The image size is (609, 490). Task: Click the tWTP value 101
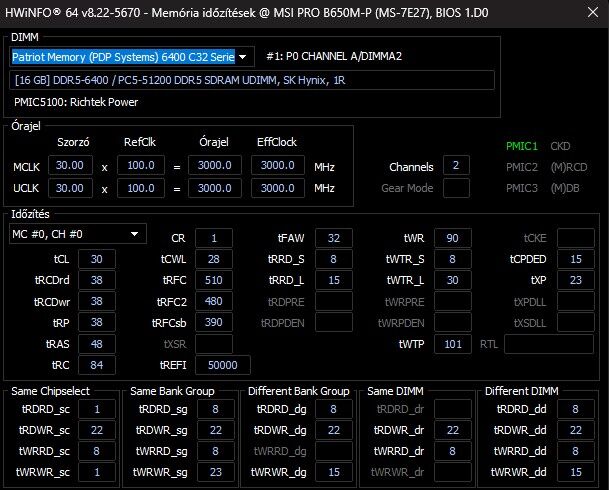pos(452,344)
